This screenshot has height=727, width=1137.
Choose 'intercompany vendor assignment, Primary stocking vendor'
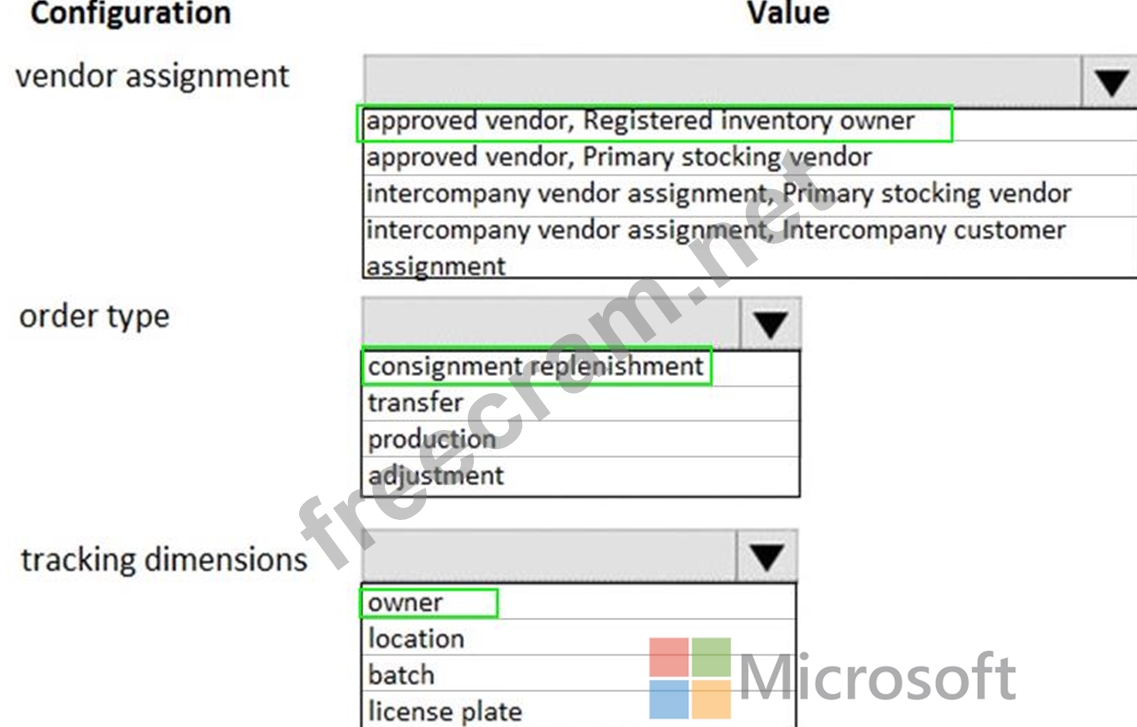click(x=718, y=194)
